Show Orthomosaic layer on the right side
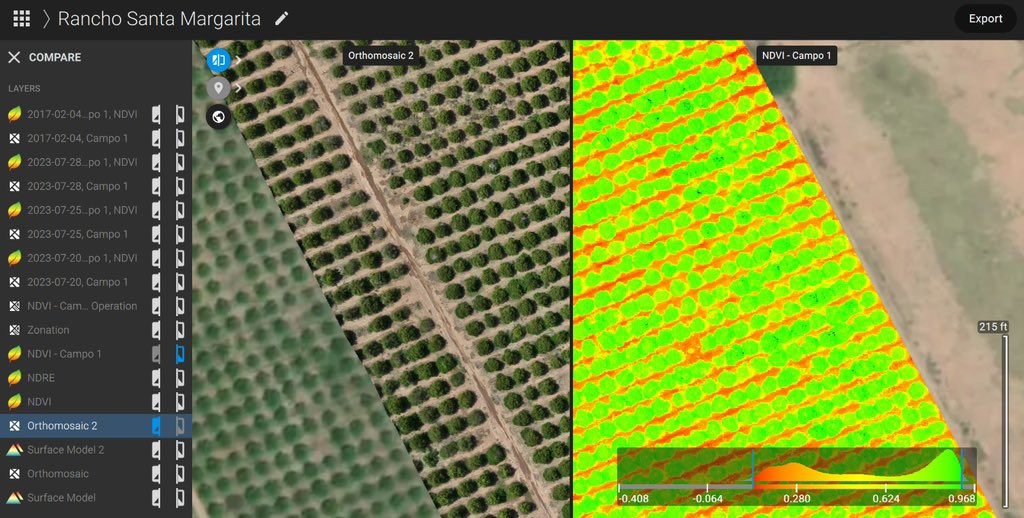1024x518 pixels. coord(180,474)
